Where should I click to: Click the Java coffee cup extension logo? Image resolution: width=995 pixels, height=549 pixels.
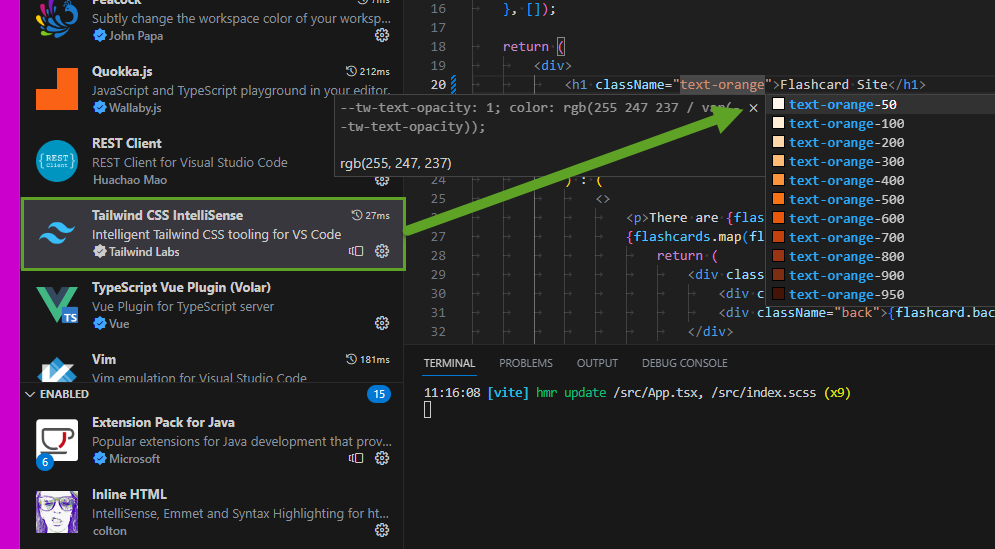click(57, 440)
